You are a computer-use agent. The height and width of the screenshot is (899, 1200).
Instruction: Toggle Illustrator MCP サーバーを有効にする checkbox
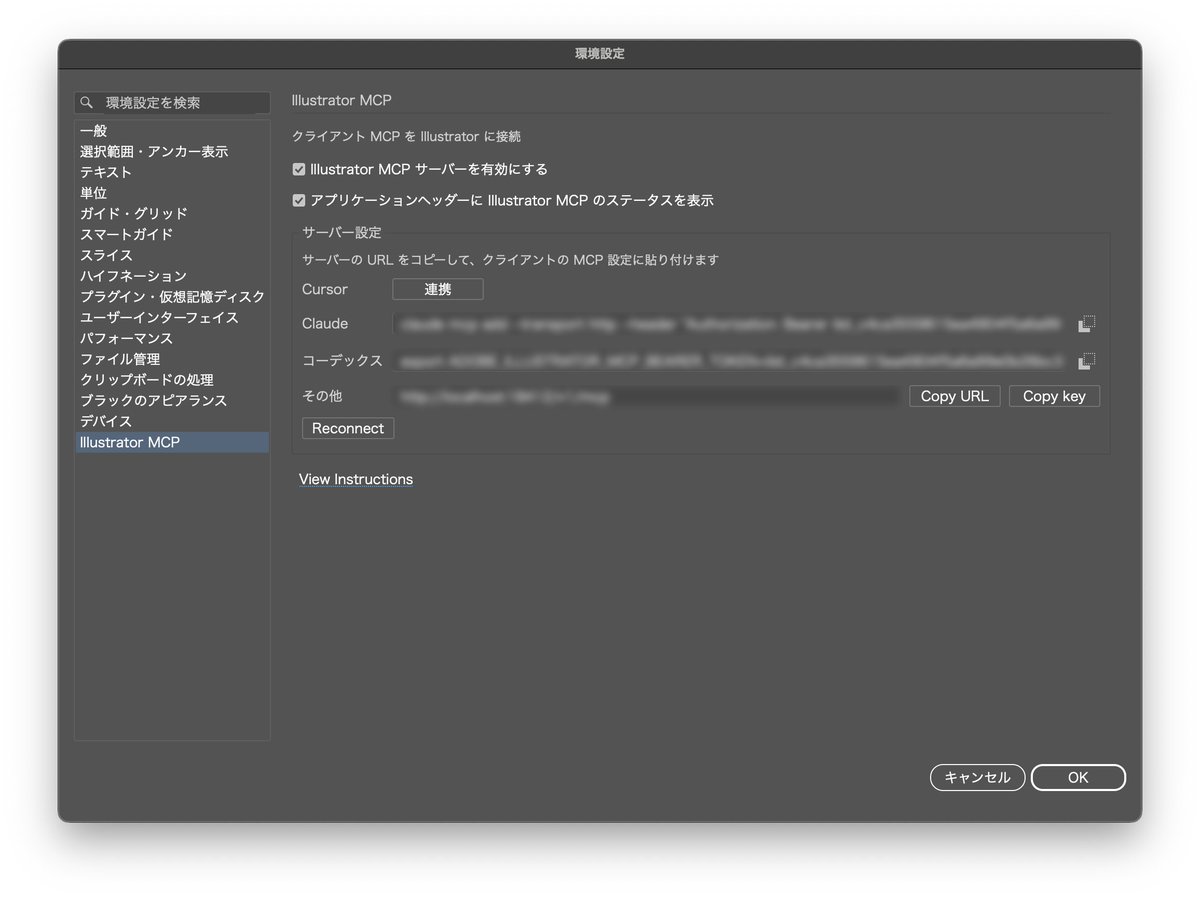(298, 170)
